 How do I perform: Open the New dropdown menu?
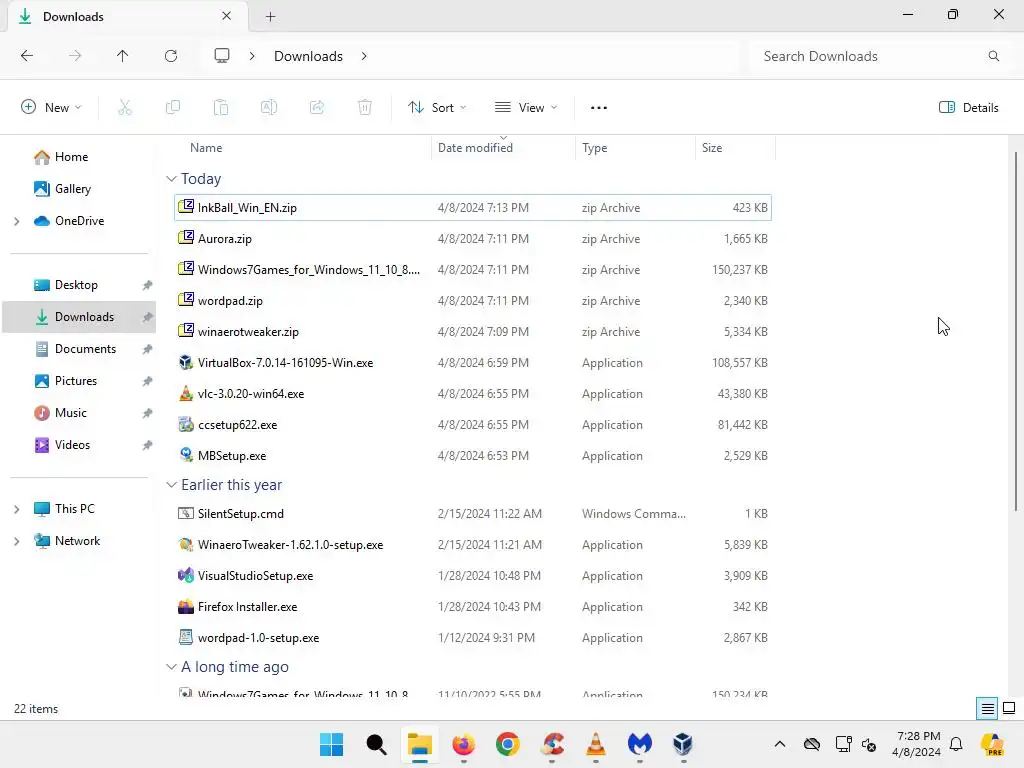(51, 108)
